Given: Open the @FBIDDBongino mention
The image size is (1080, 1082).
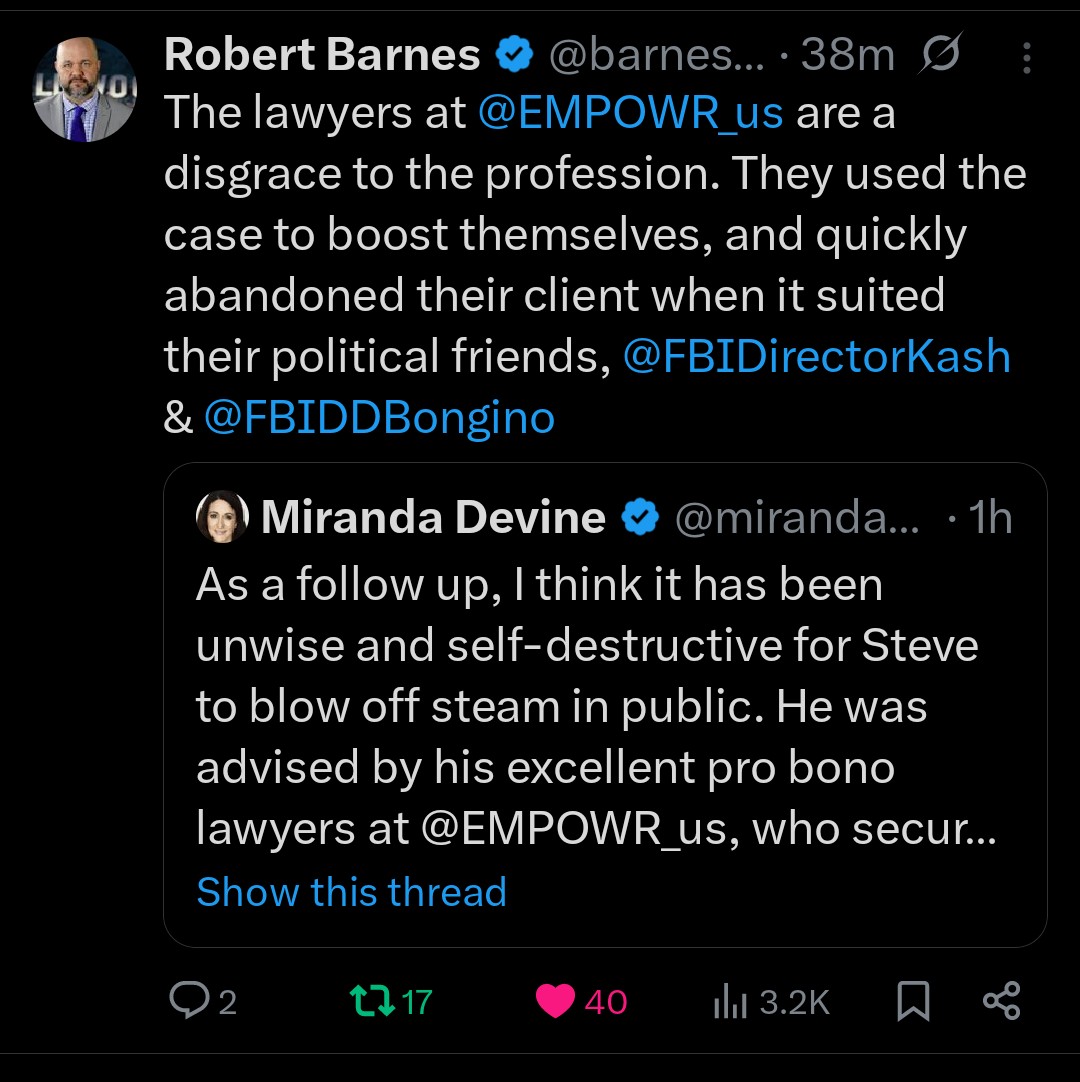Looking at the screenshot, I should pos(379,418).
